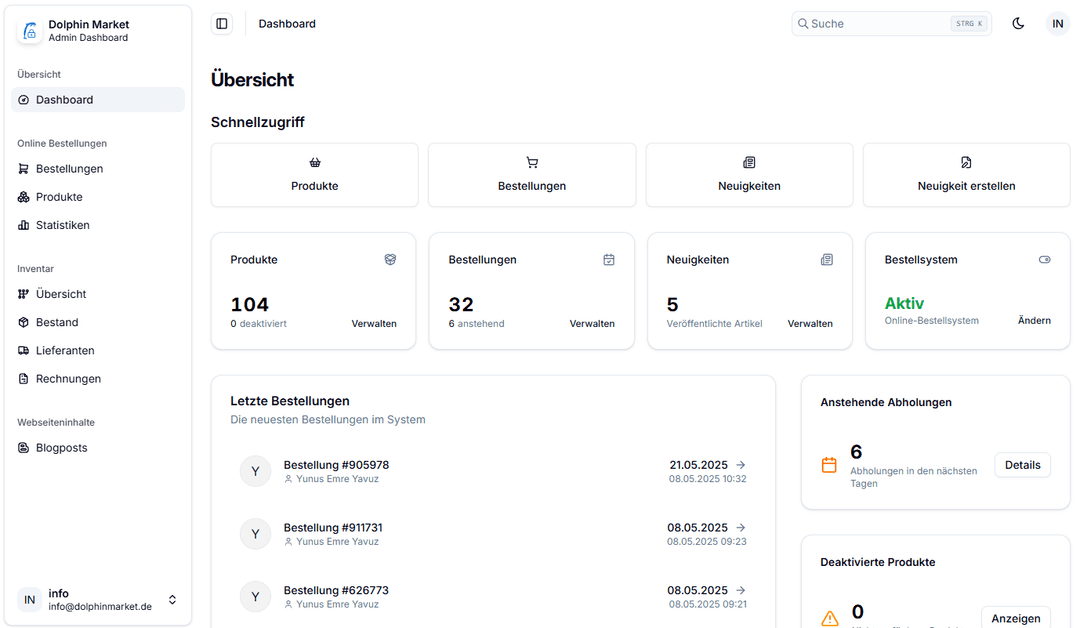The image size is (1080, 628).
Task: Click Verwalten in the Neuigkeiten card
Action: [810, 324]
